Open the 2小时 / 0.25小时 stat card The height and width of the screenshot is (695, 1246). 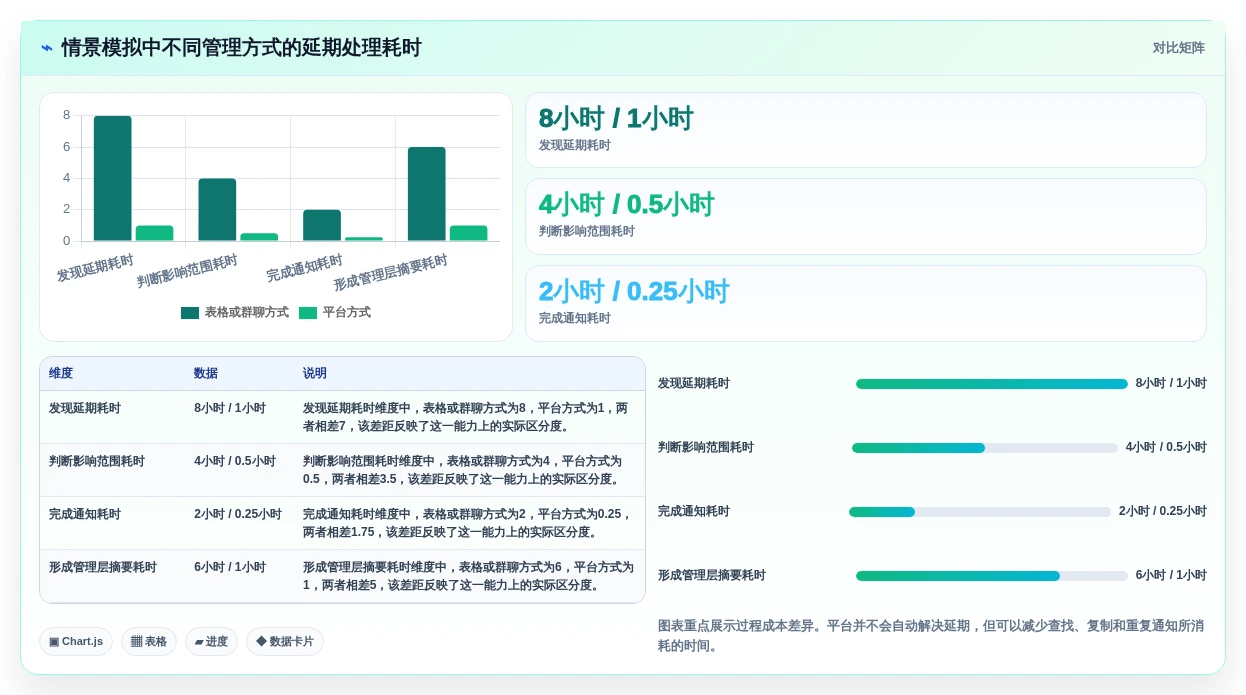[x=866, y=303]
